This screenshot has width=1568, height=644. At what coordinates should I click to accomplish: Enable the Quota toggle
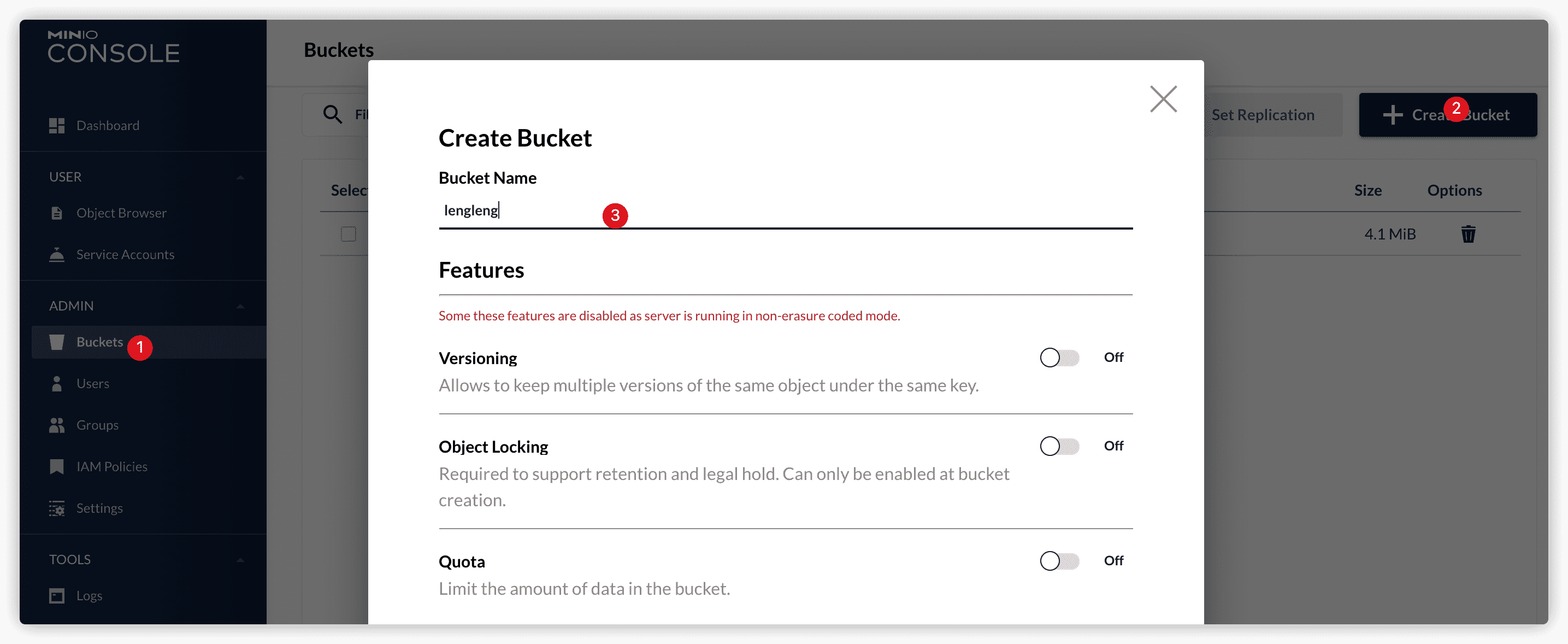[1059, 560]
